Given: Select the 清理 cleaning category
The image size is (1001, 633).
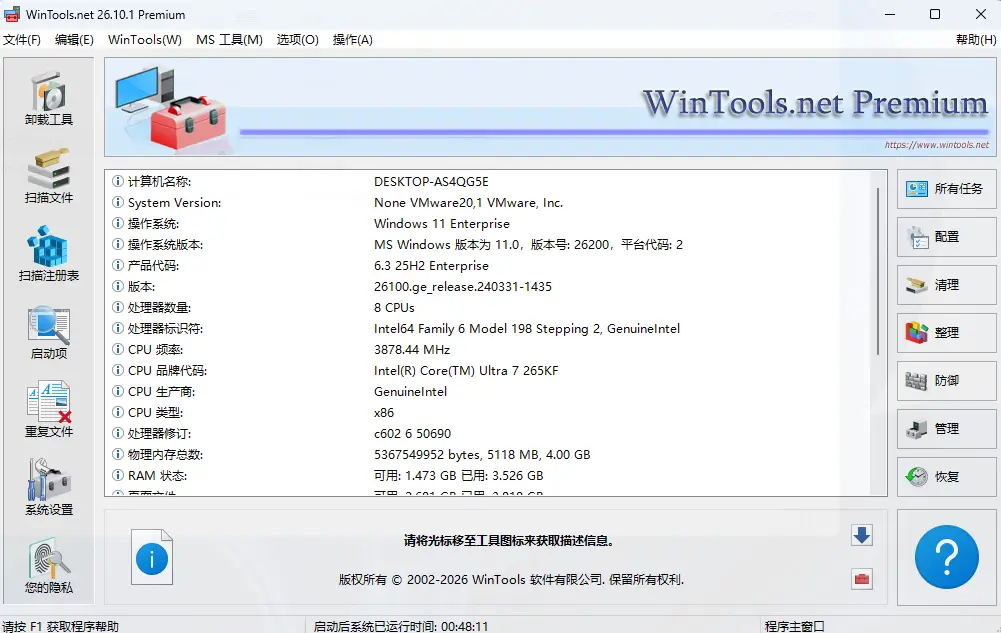Looking at the screenshot, I should click(946, 285).
